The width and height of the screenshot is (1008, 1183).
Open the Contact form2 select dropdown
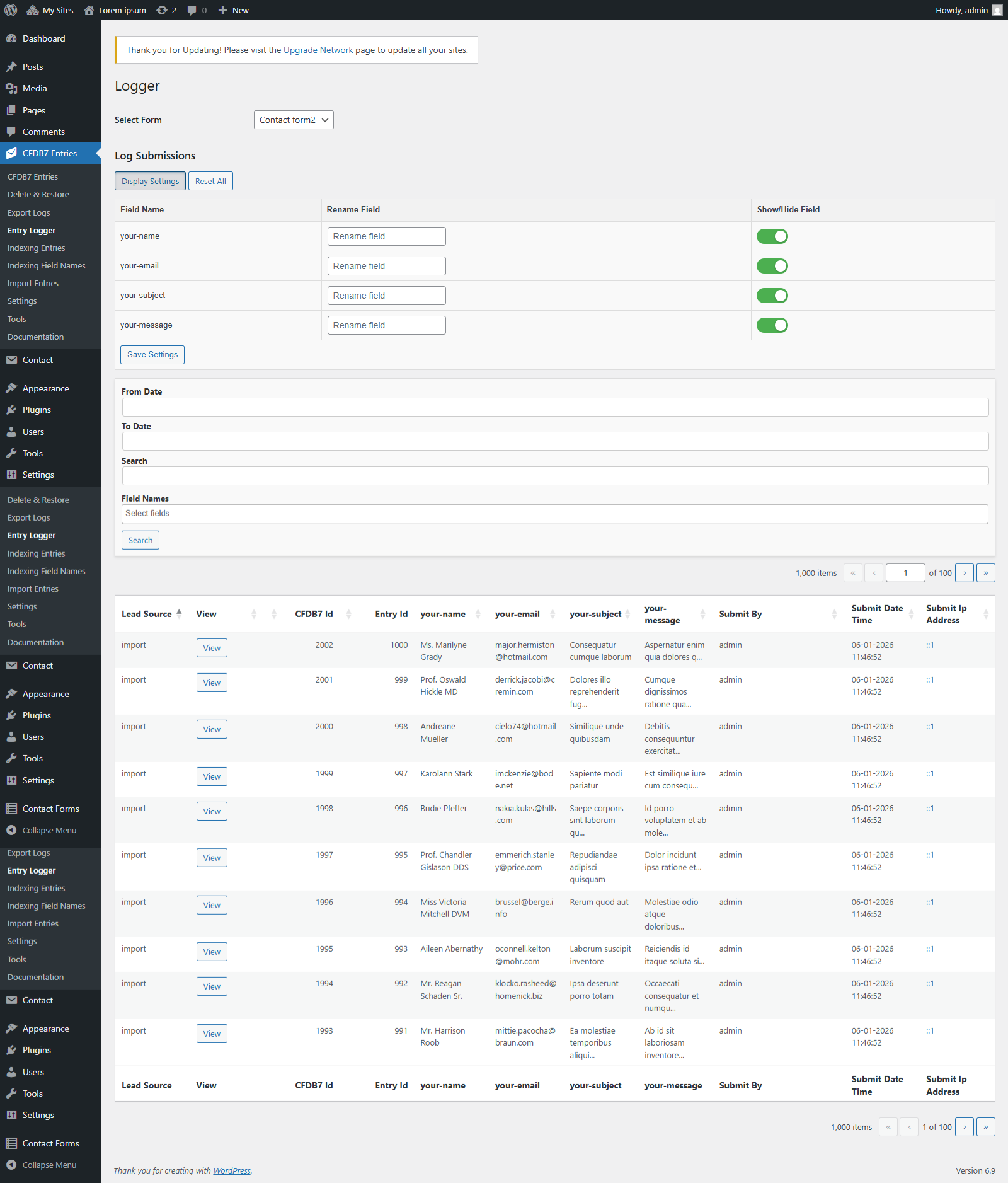294,120
